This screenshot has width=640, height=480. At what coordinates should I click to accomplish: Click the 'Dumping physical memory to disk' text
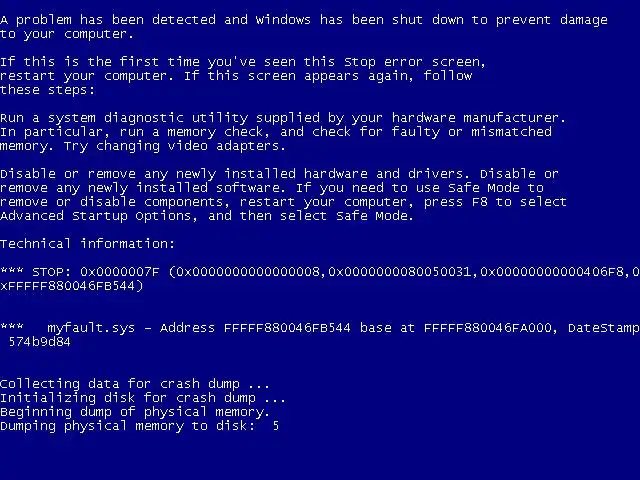pos(127,426)
